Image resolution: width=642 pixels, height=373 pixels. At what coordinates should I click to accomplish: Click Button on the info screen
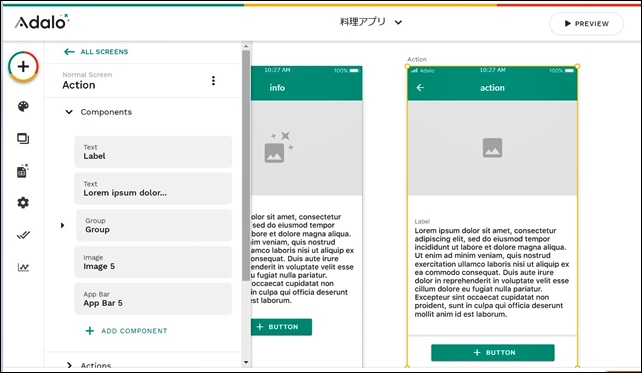pos(281,327)
